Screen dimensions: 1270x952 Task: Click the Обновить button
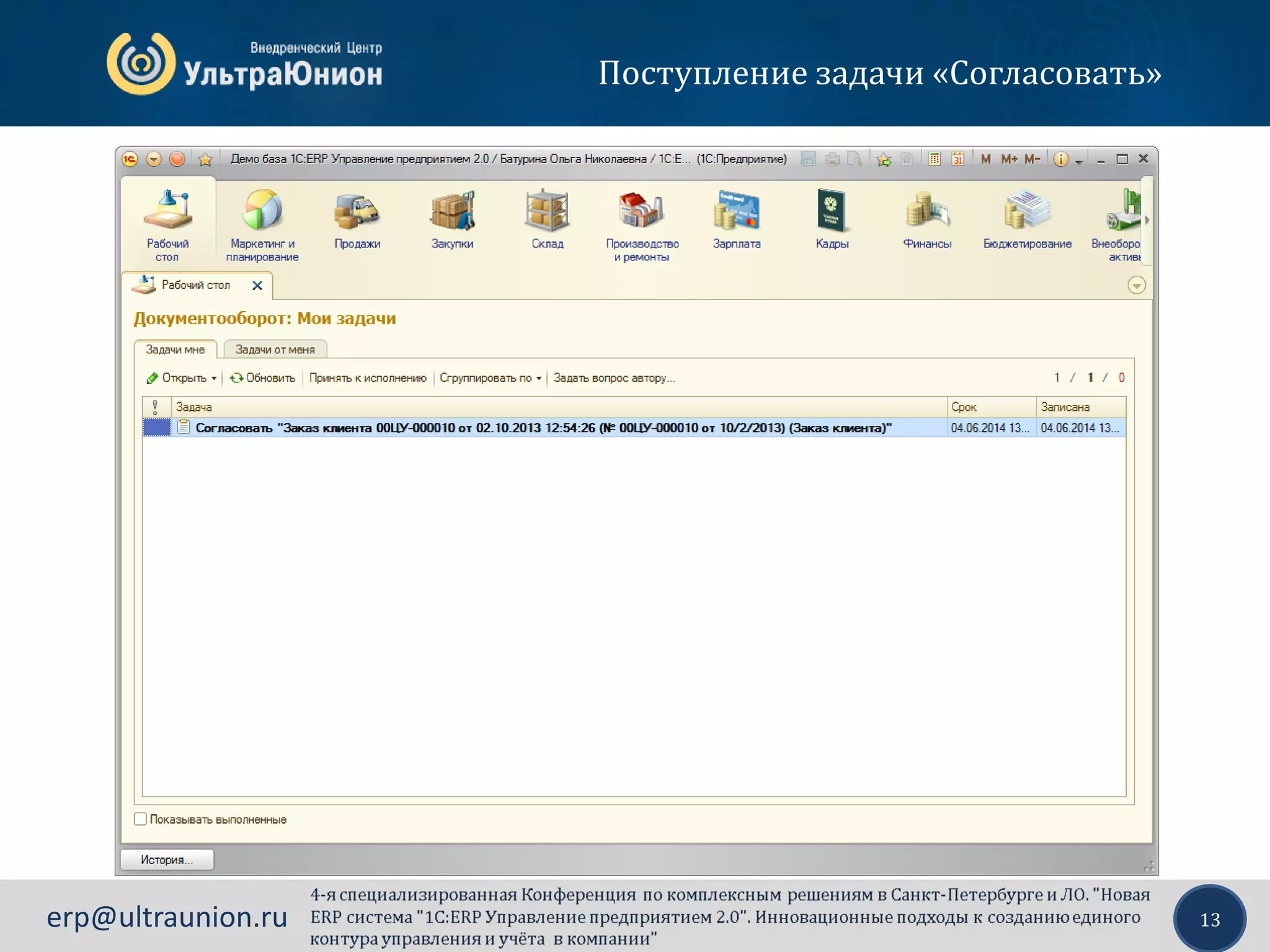(263, 378)
